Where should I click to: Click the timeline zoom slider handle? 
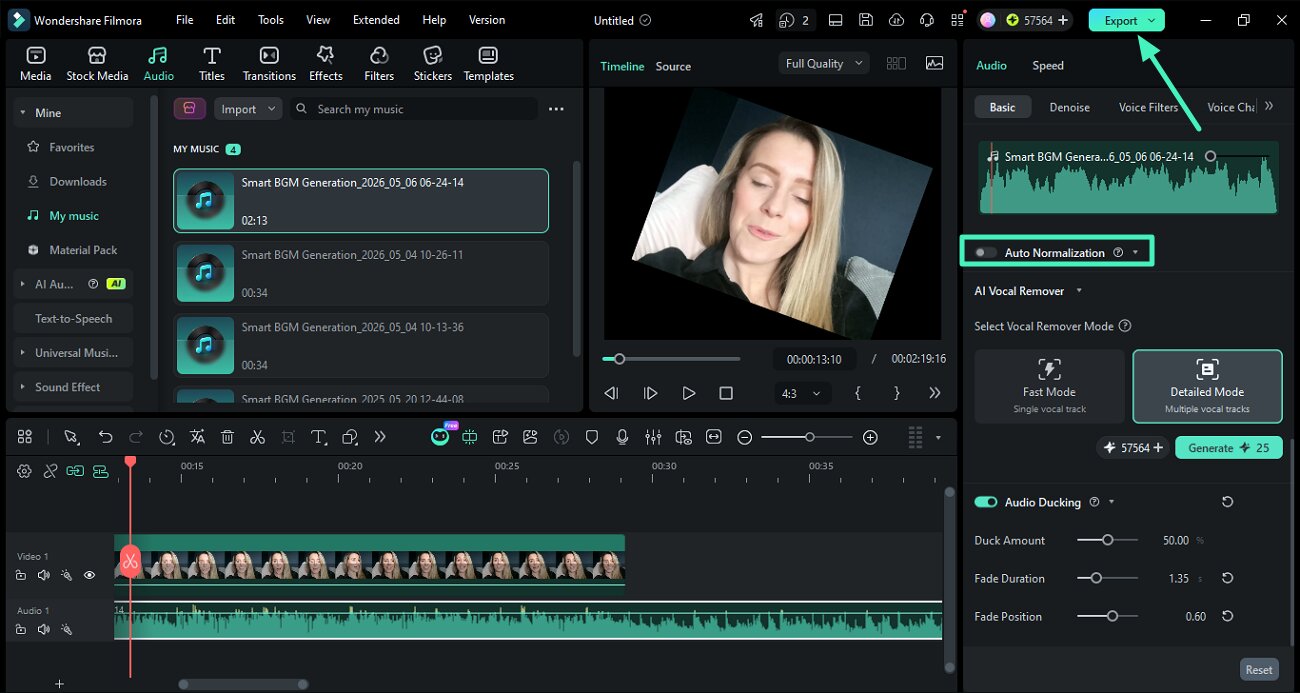click(x=810, y=437)
